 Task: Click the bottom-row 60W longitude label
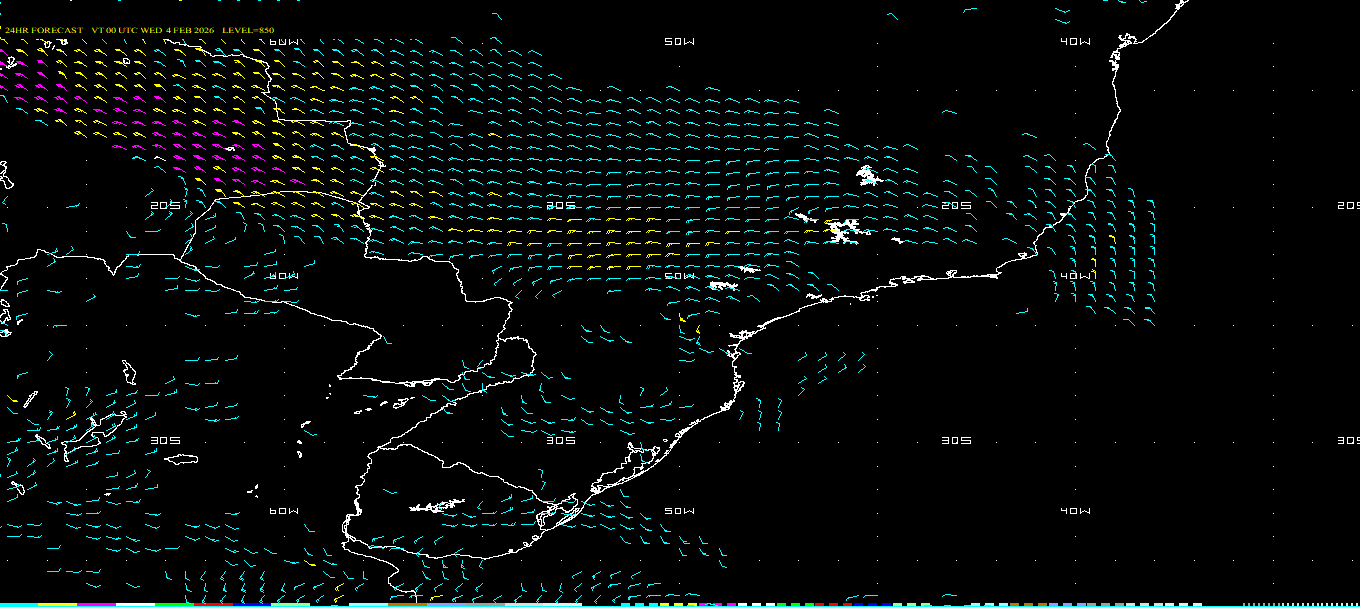[x=284, y=511]
